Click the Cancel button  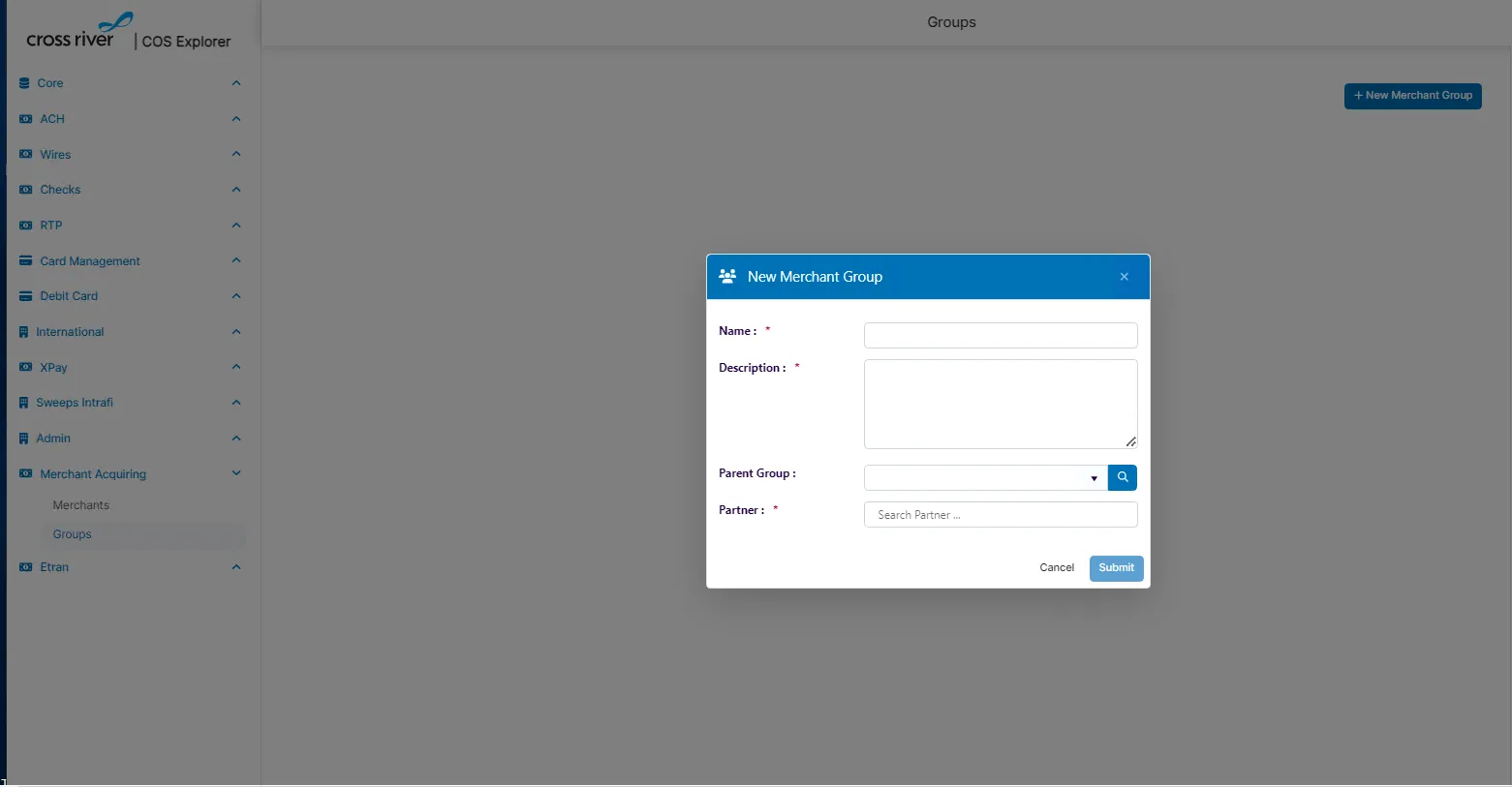(1057, 568)
